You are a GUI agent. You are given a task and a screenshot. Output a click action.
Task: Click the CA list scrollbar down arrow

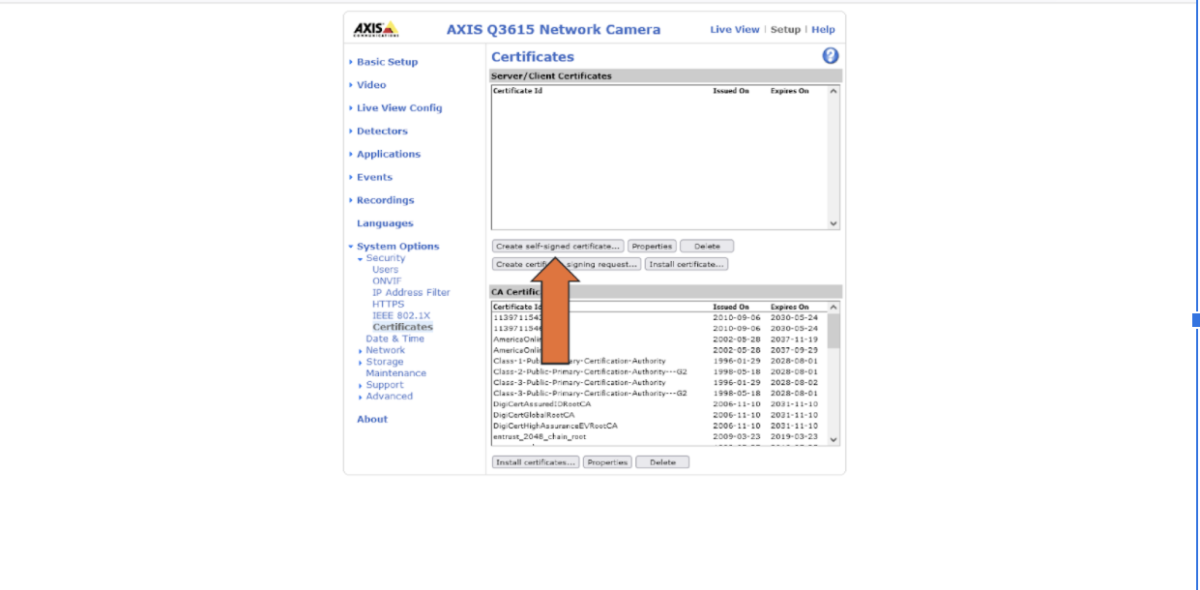pos(833,441)
